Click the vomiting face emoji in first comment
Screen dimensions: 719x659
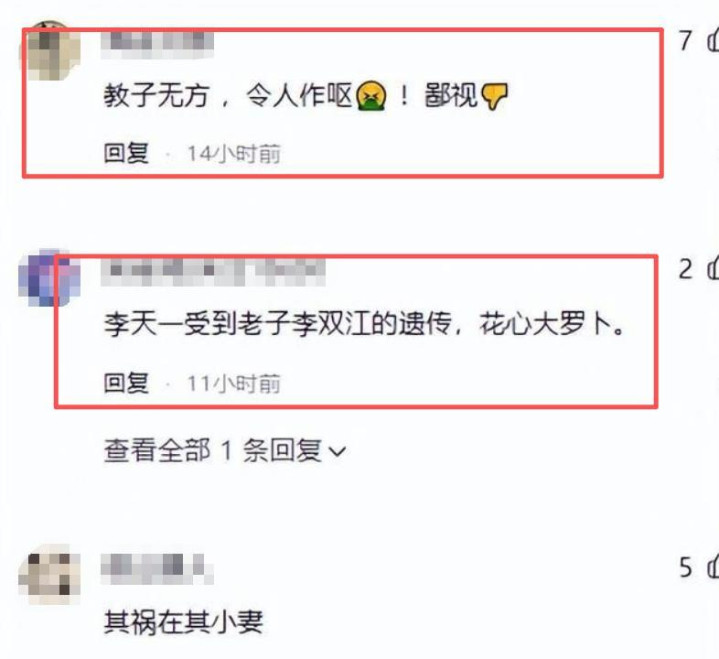pyautogui.click(x=371, y=96)
